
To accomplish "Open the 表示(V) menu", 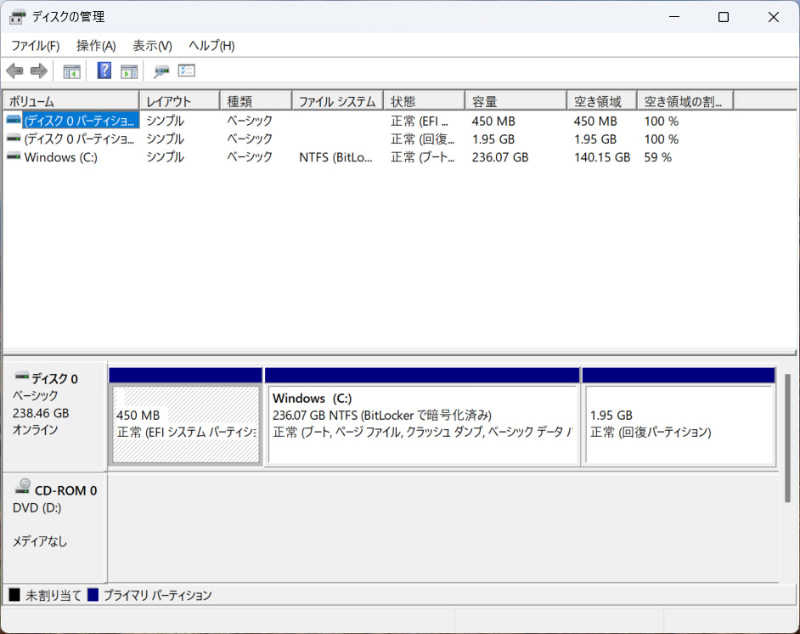I will point(152,46).
